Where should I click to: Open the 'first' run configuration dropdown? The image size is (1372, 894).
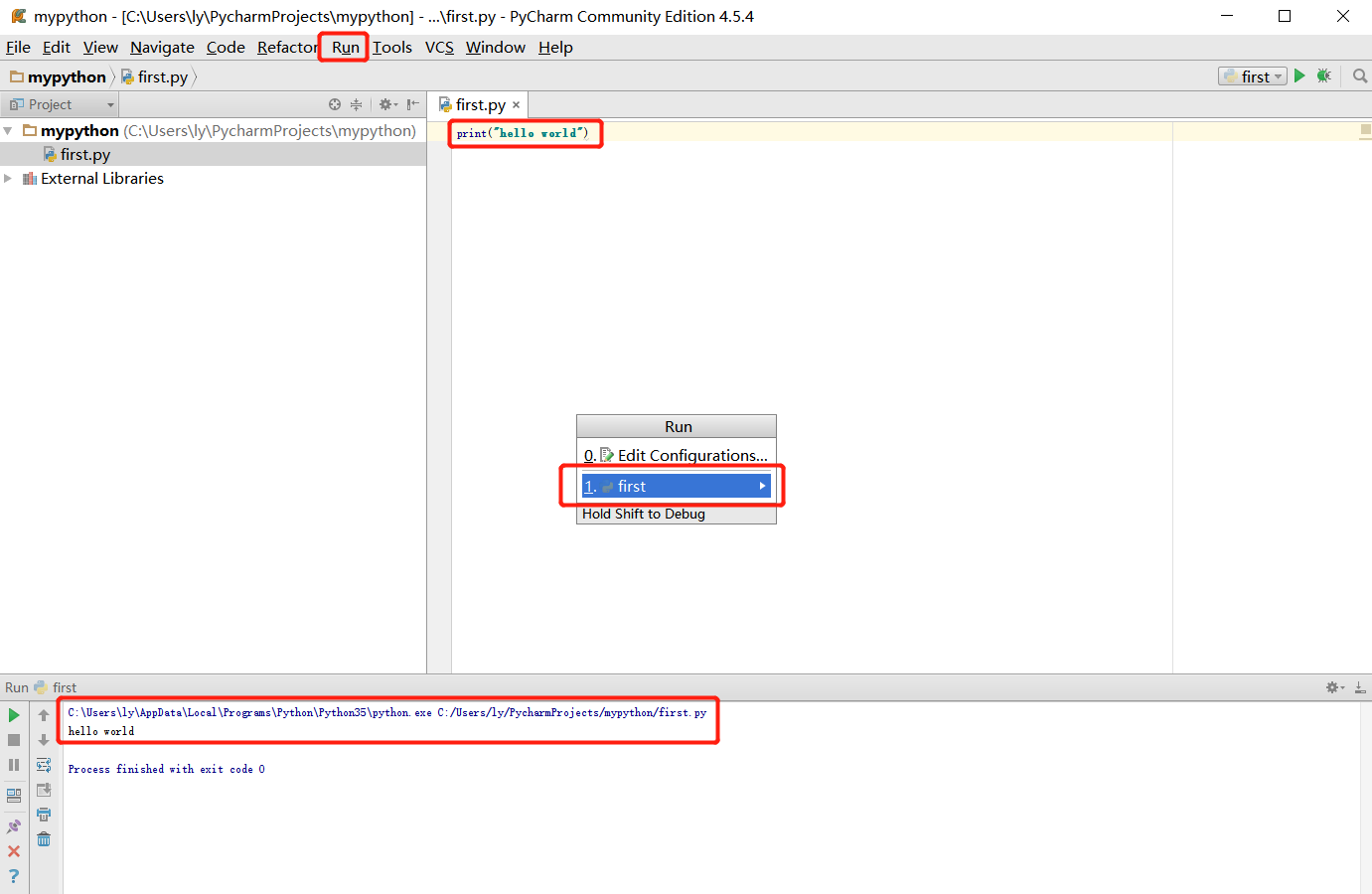(x=1253, y=76)
